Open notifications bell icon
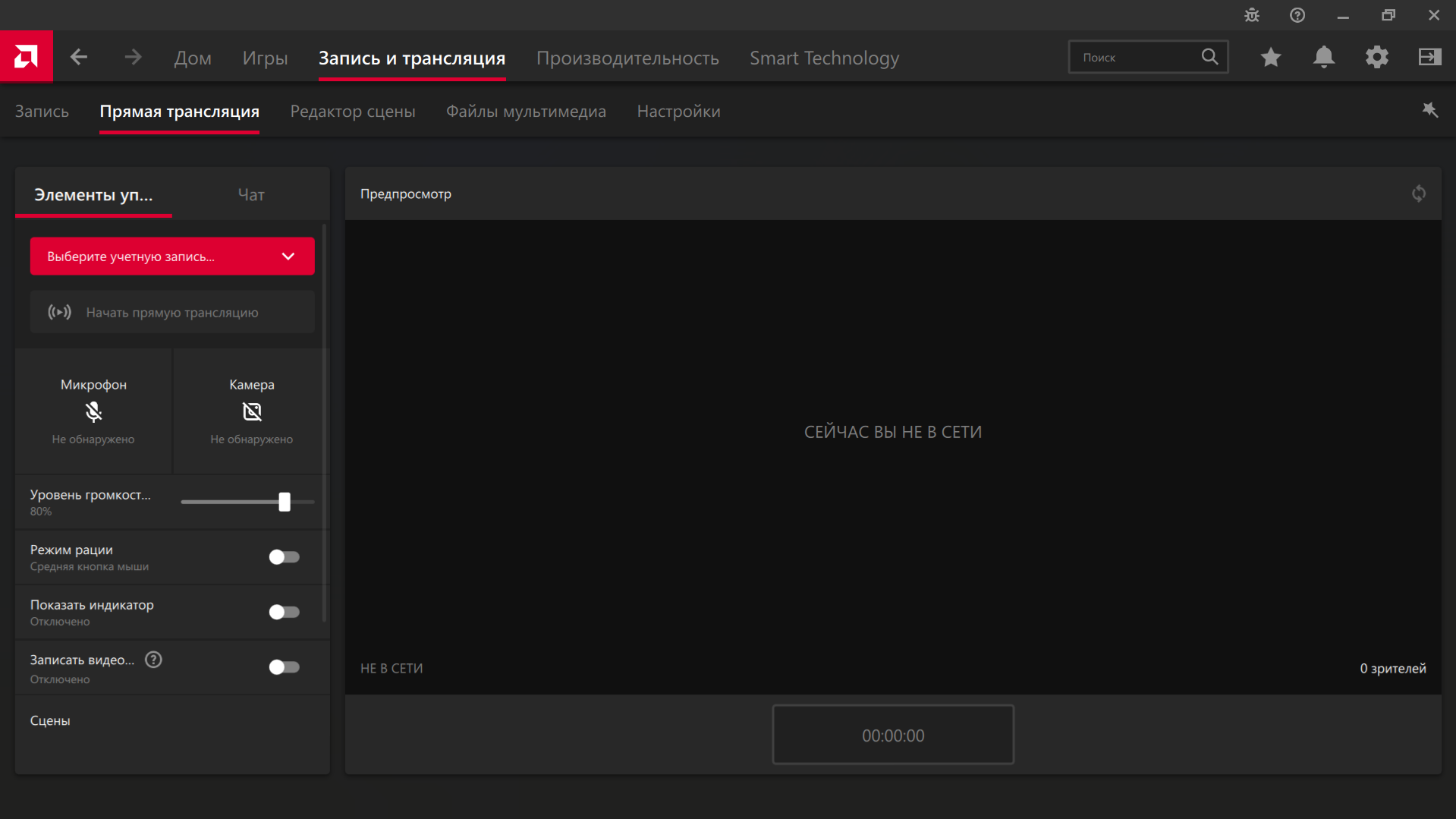 tap(1324, 57)
